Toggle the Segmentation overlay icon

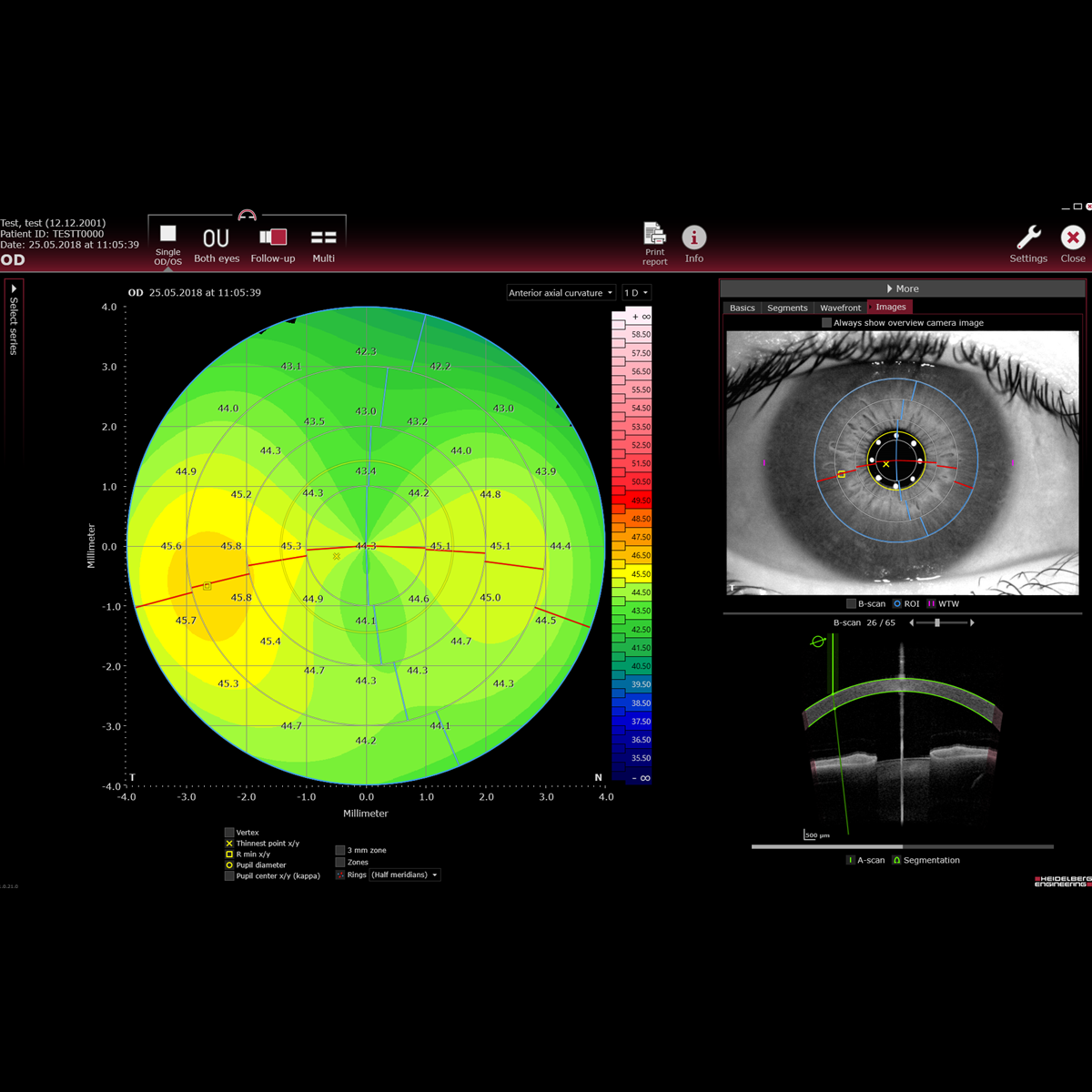pyautogui.click(x=896, y=860)
